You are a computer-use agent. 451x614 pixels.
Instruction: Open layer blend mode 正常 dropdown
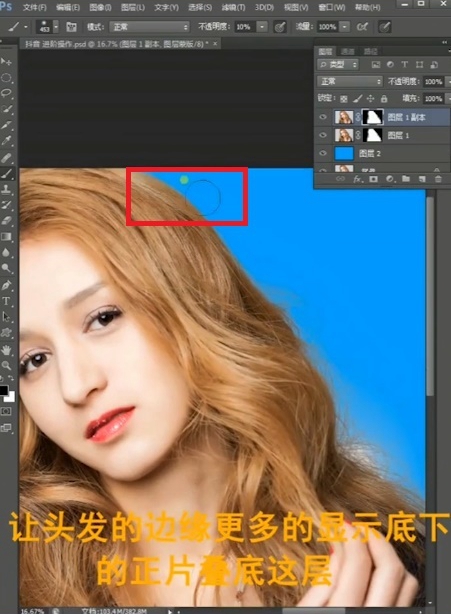pyautogui.click(x=350, y=81)
